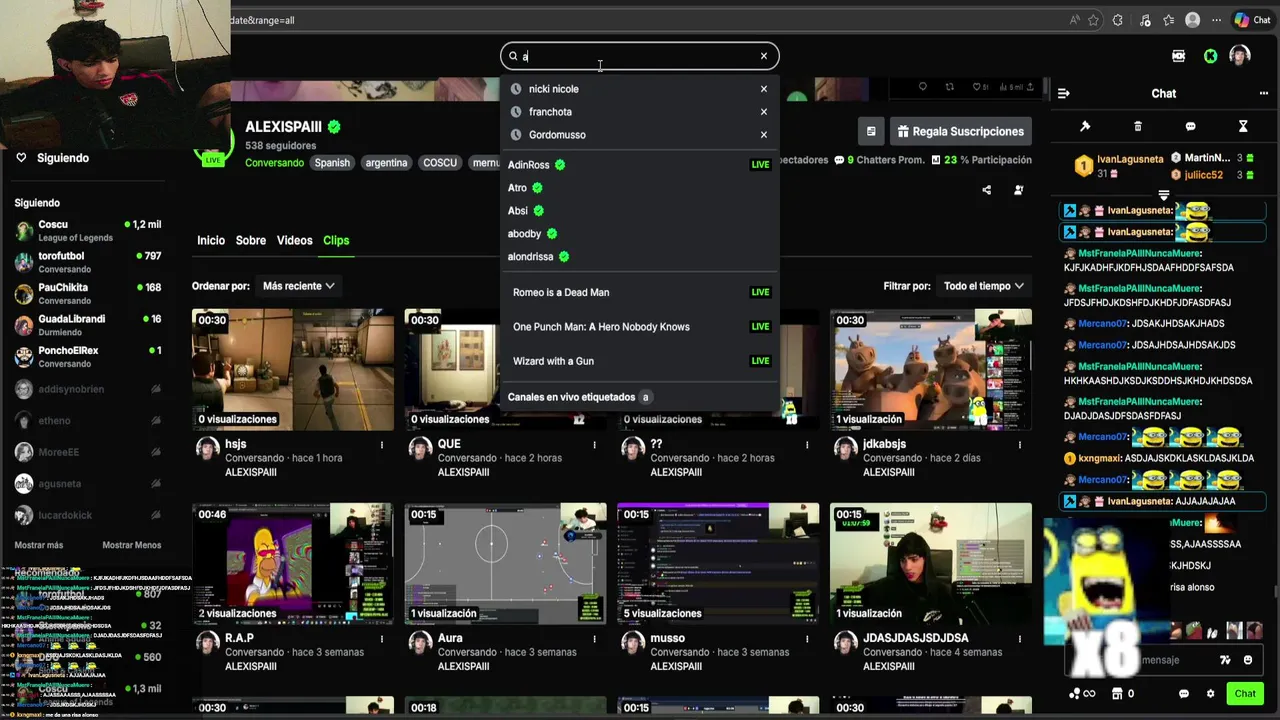This screenshot has width=1280, height=720.
Task: Open three-dot menu for 'musso' clip
Action: click(x=808, y=639)
